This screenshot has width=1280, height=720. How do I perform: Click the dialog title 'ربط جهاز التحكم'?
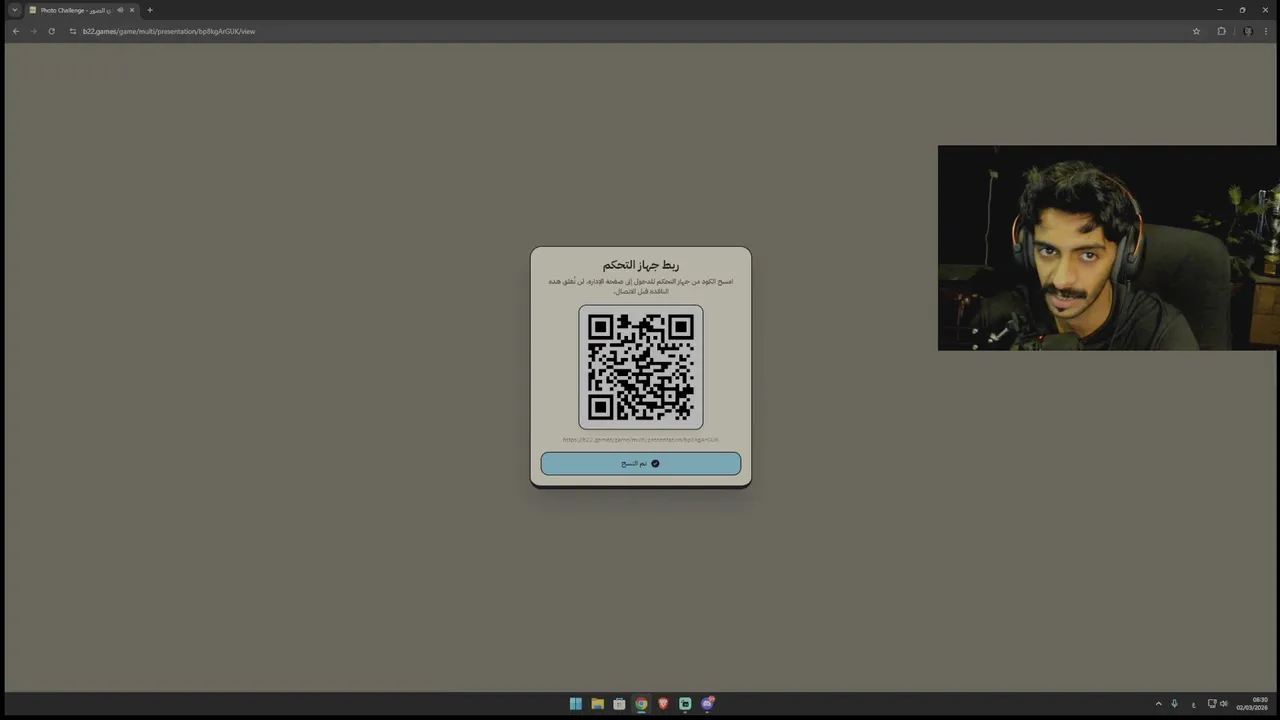[x=641, y=265]
